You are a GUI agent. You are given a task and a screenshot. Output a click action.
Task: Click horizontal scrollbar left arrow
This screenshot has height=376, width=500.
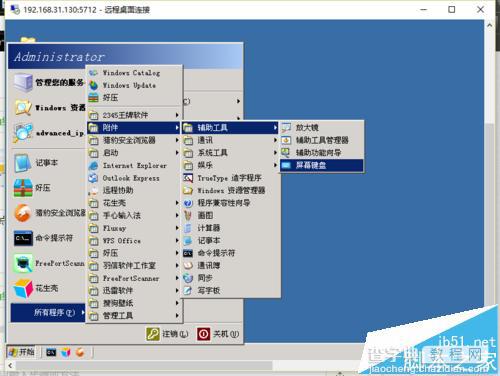[10, 366]
